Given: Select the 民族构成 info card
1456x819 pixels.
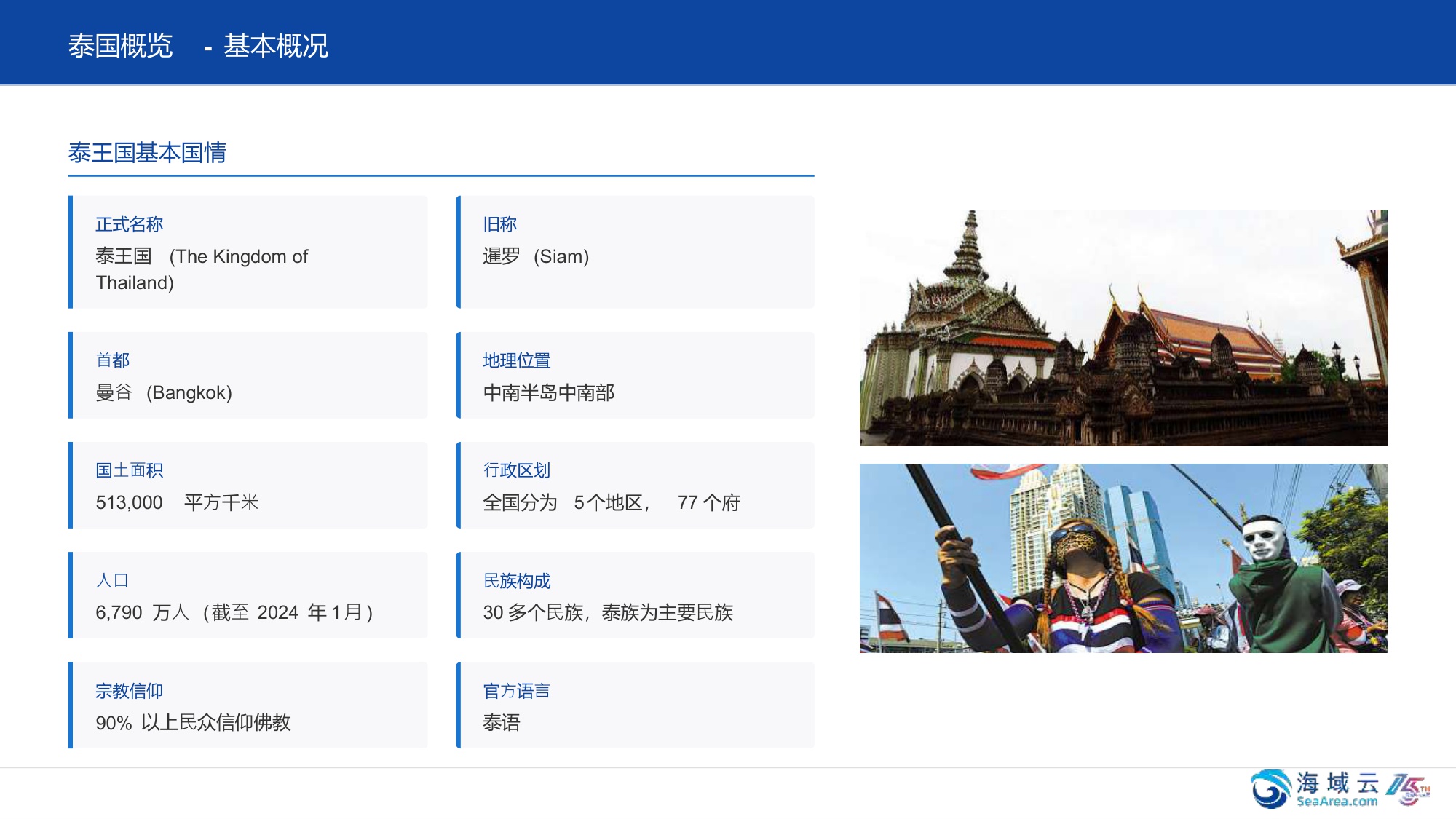Looking at the screenshot, I should (x=637, y=596).
